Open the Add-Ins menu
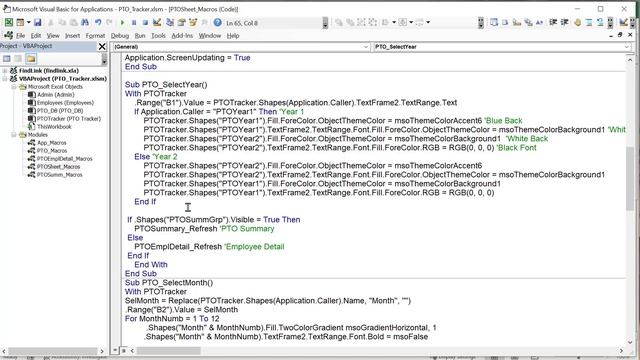640x360 pixels. (x=182, y=36)
